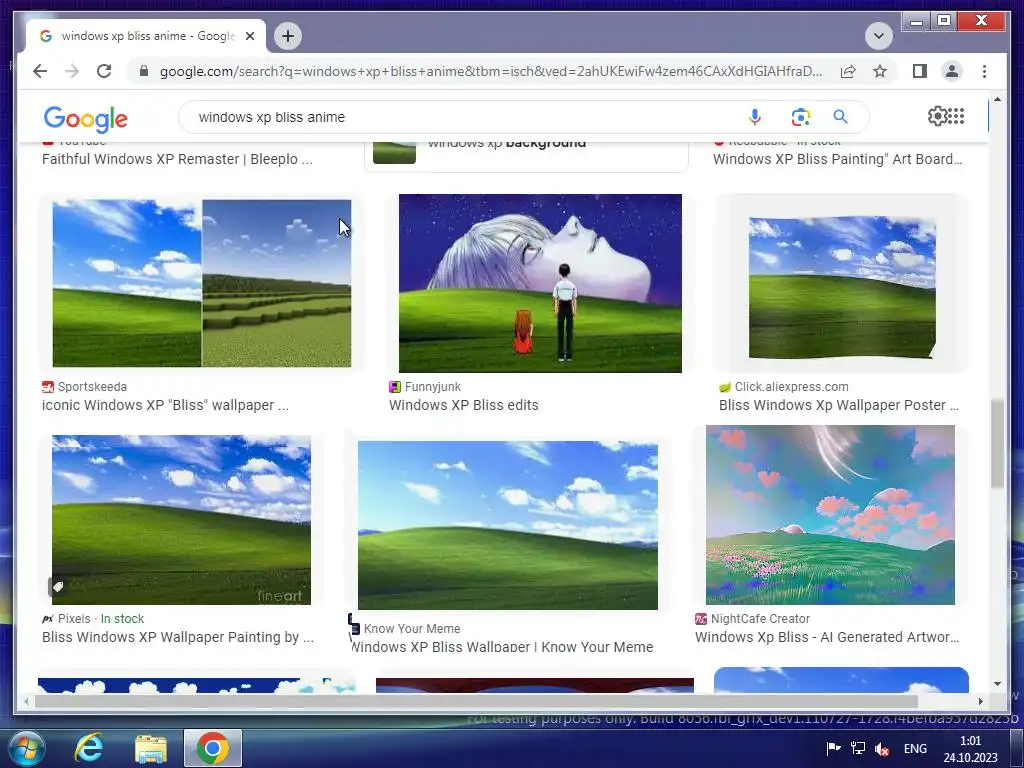Open 'Windows XP Bliss Wallpaper | Know Your Meme' link

tap(502, 647)
